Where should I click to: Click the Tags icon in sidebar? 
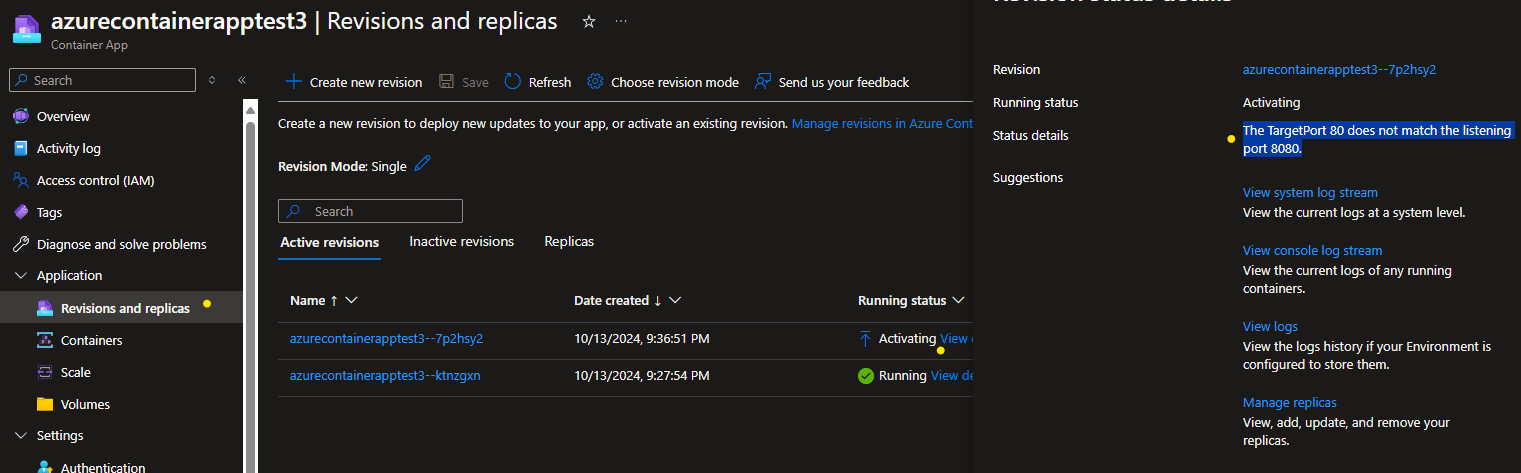click(20, 212)
